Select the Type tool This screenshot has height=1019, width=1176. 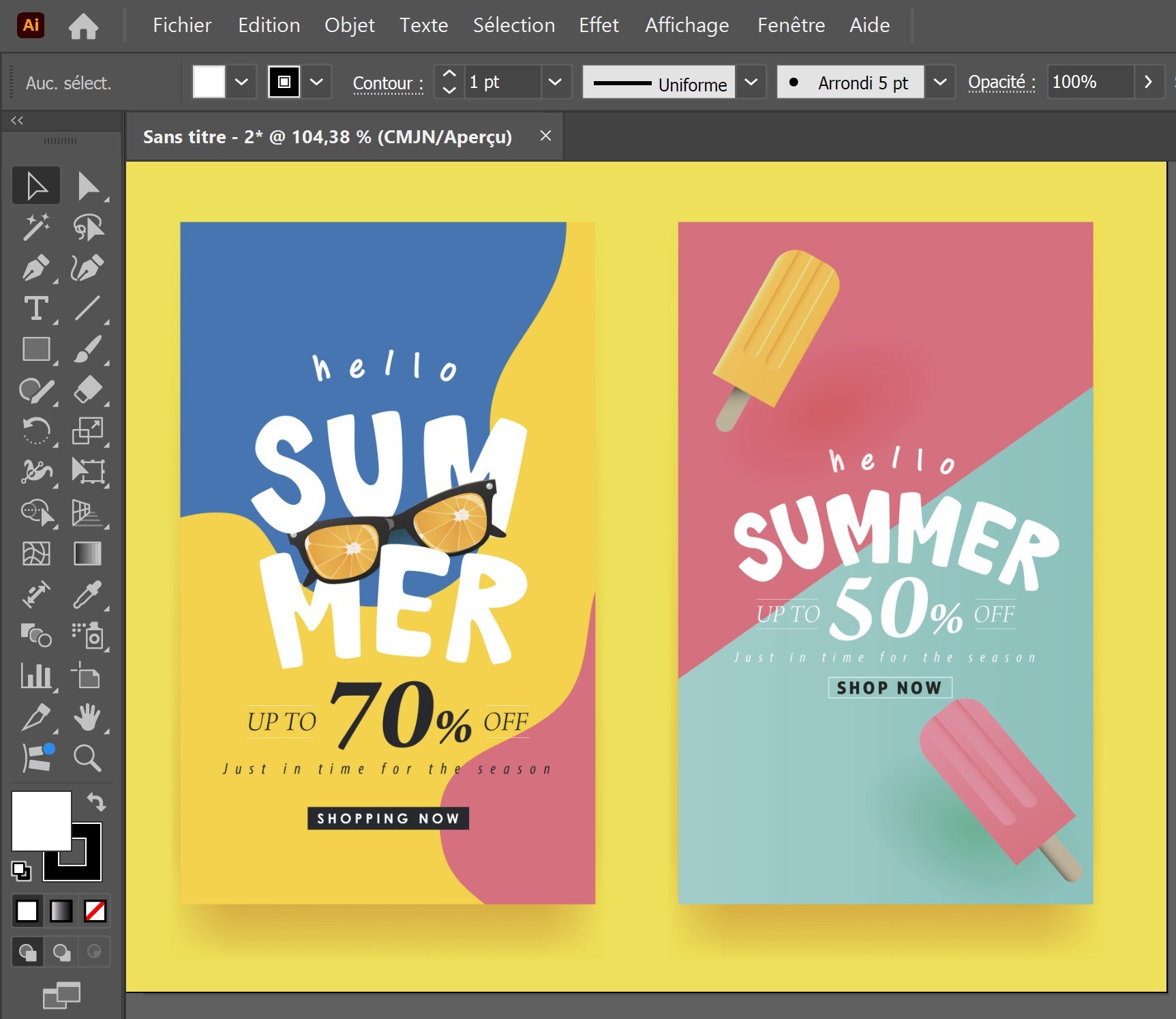click(36, 308)
